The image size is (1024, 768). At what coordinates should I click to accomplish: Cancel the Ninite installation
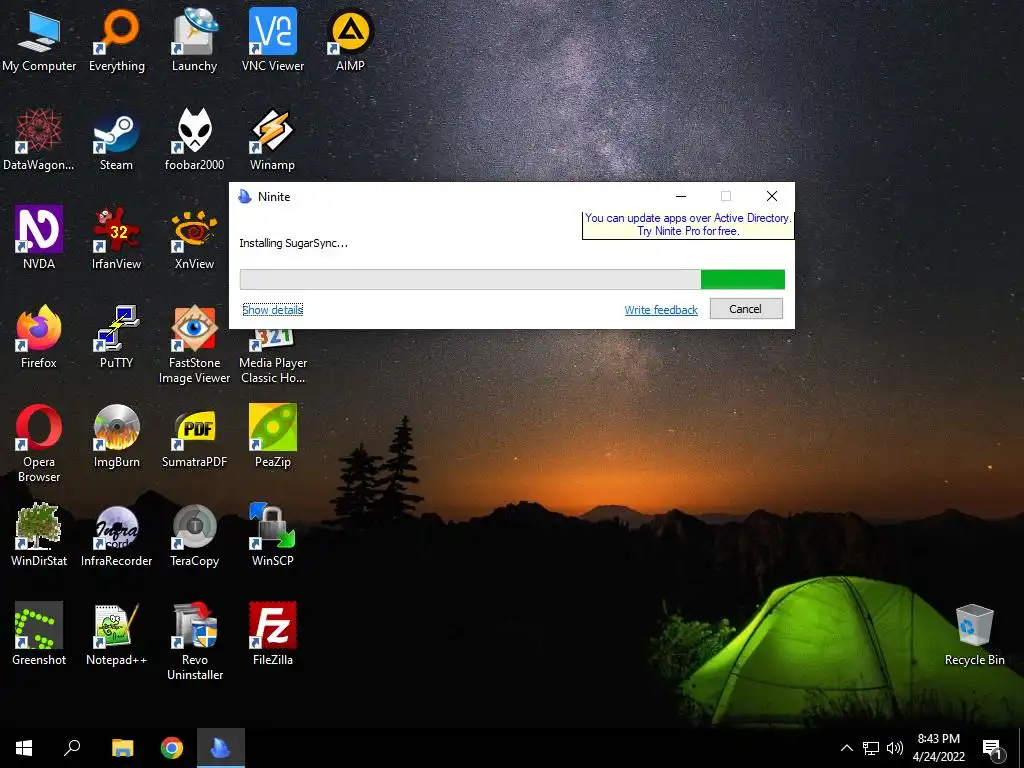coord(746,309)
